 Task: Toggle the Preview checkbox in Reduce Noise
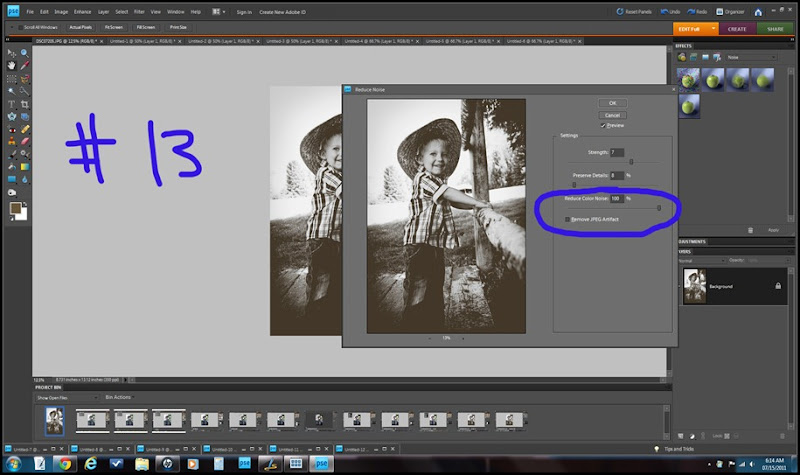coord(603,125)
